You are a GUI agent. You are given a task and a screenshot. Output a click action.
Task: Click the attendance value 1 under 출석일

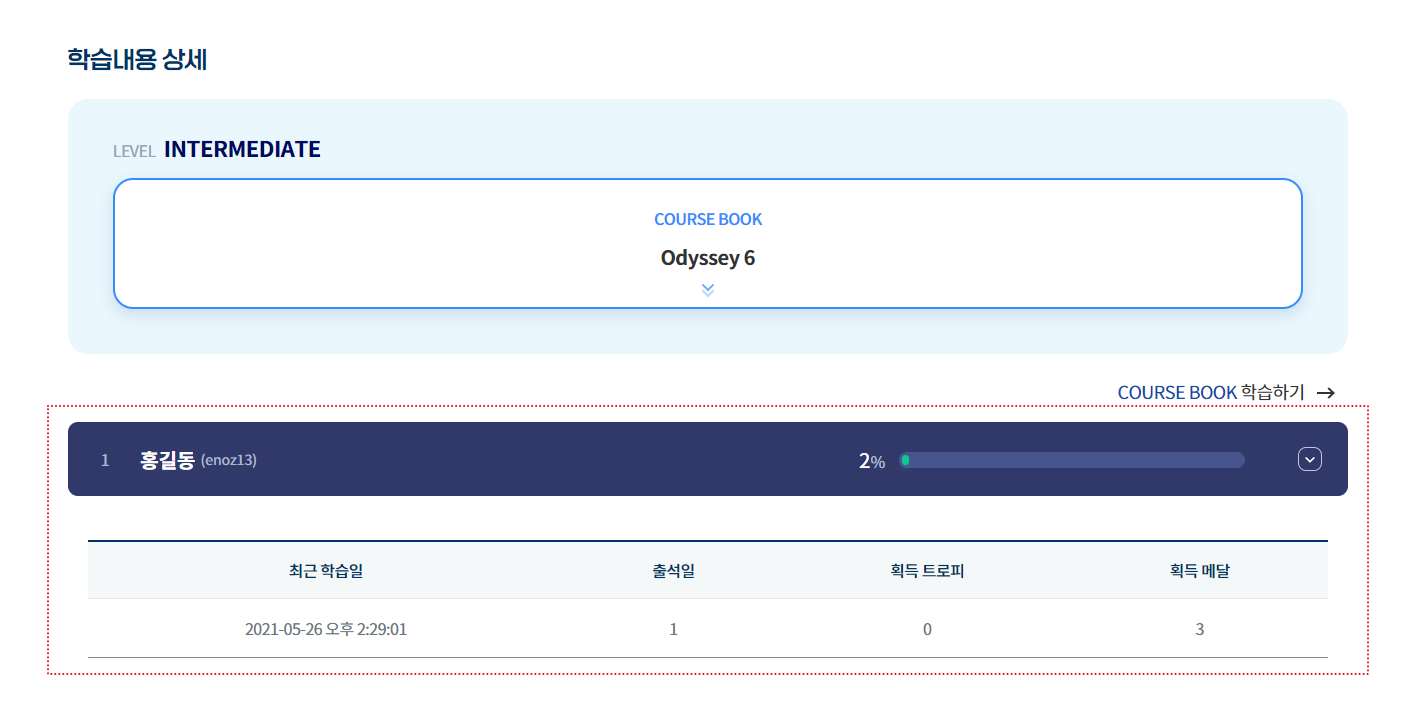point(674,629)
